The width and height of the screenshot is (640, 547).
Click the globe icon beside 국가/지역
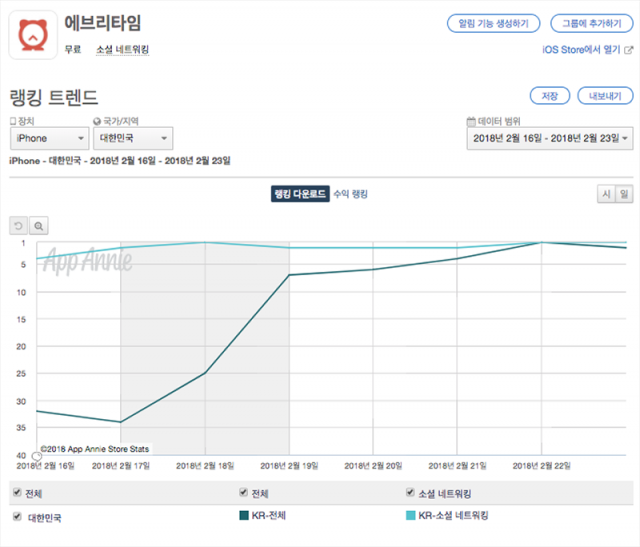[x=97, y=121]
